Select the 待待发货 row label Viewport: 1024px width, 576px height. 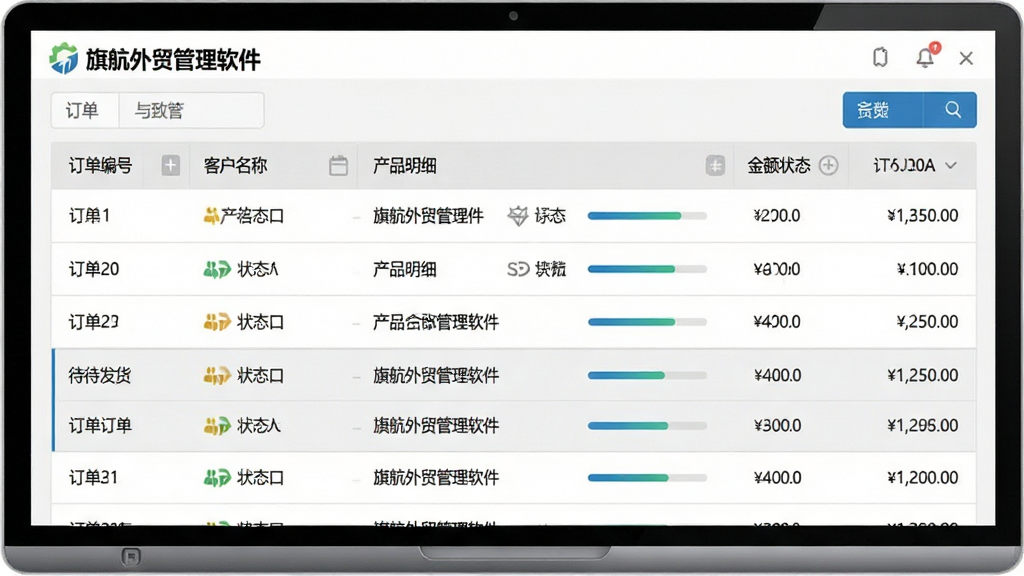pos(100,376)
